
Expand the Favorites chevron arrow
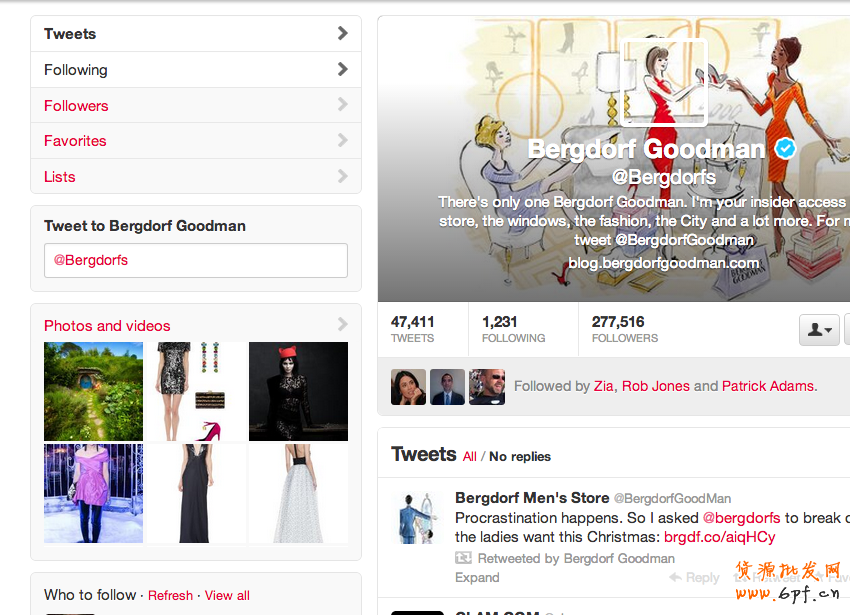point(342,141)
